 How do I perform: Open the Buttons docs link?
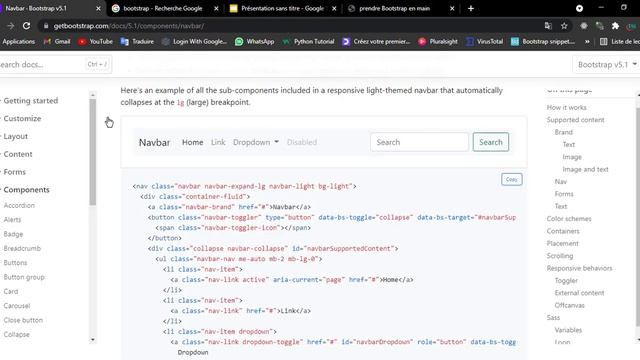pos(16,262)
